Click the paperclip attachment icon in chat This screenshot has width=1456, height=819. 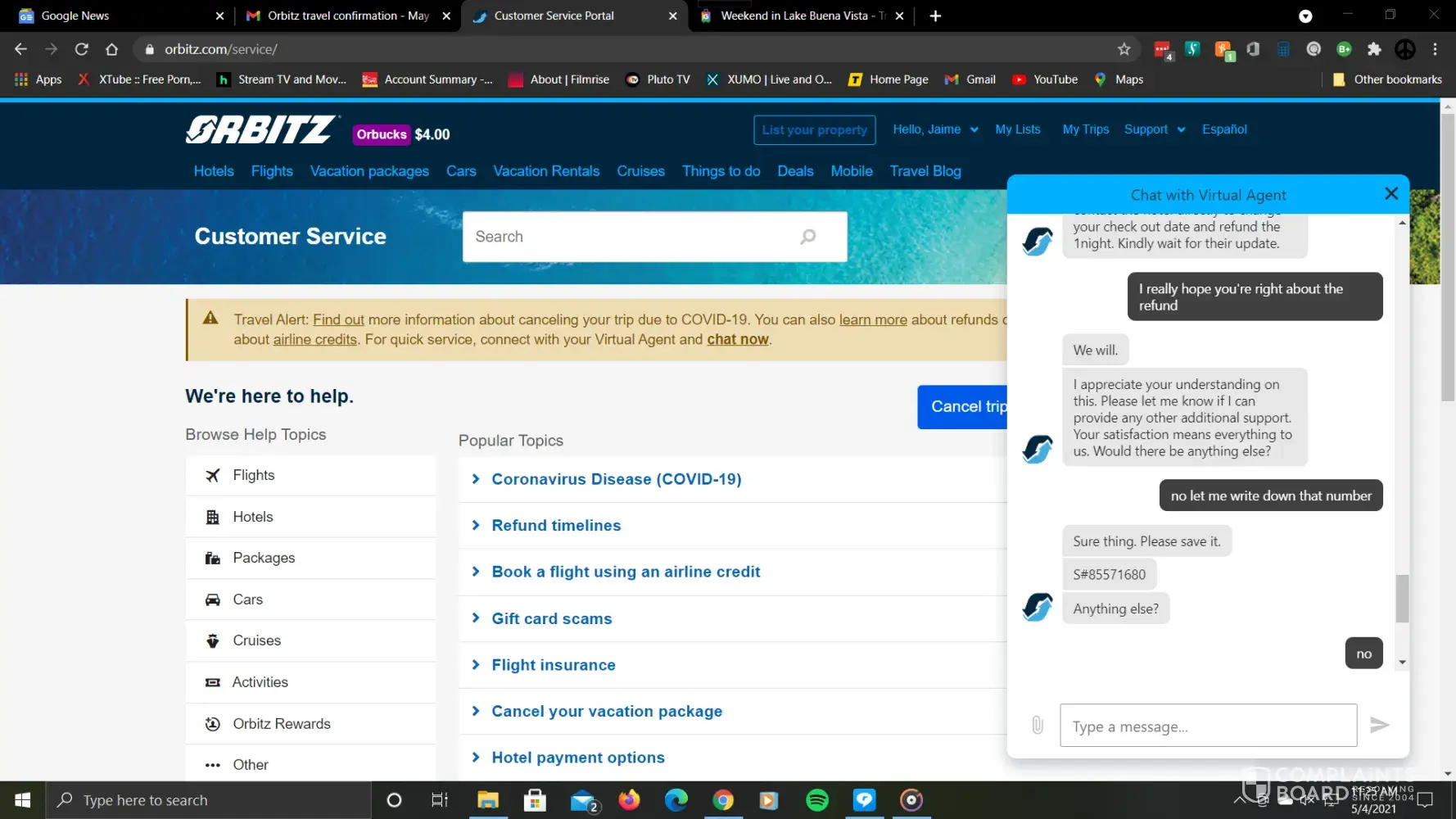click(x=1038, y=725)
